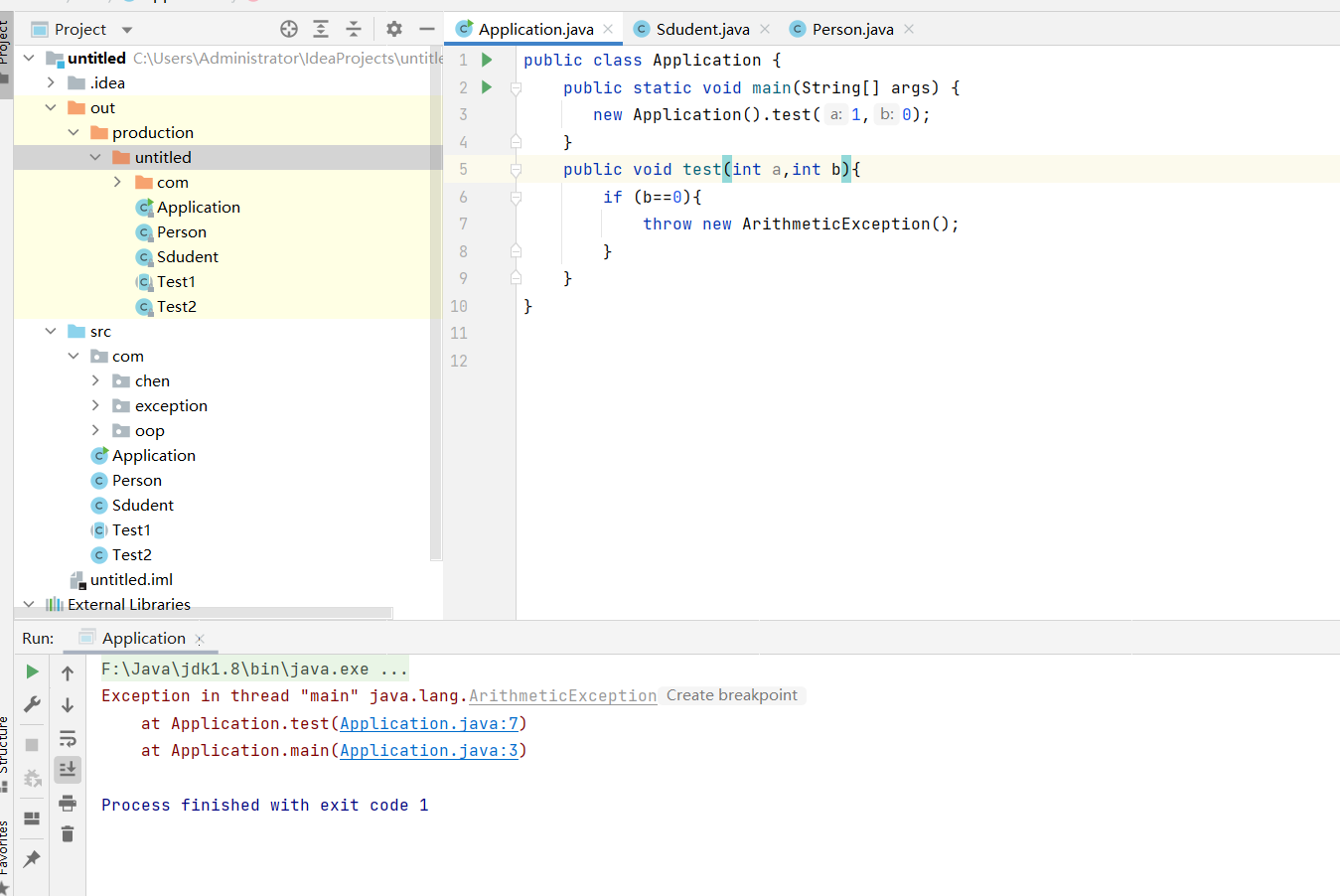The height and width of the screenshot is (896, 1340).
Task: Clear console output with trash icon
Action: point(68,834)
